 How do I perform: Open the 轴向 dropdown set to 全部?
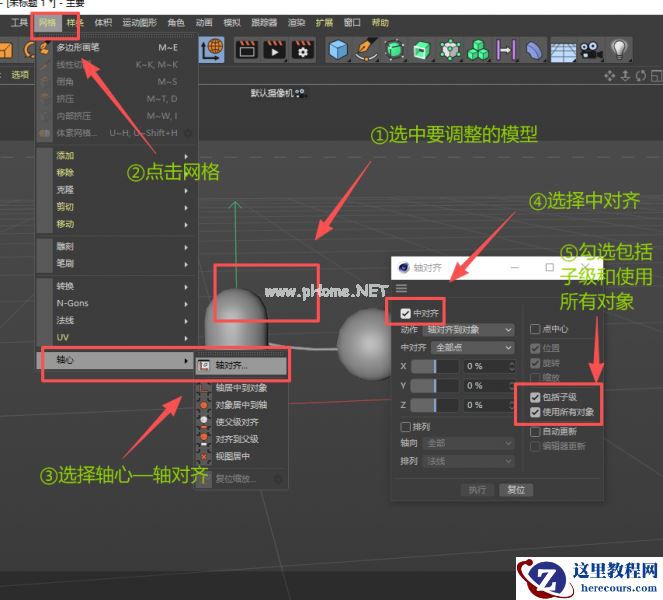pyautogui.click(x=469, y=443)
